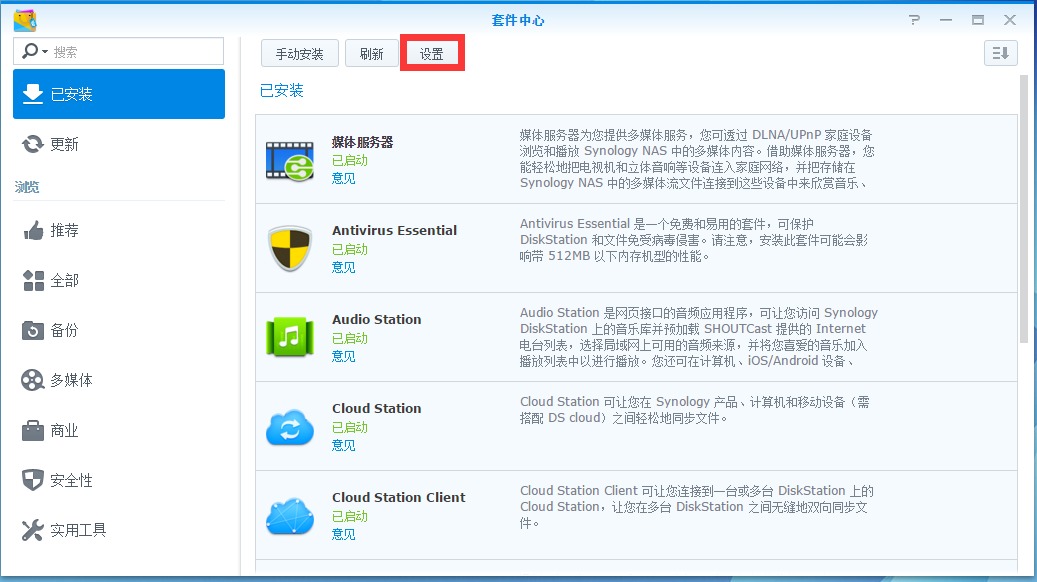Click the 更新 circular arrows icon
1037x582 pixels.
pyautogui.click(x=32, y=144)
